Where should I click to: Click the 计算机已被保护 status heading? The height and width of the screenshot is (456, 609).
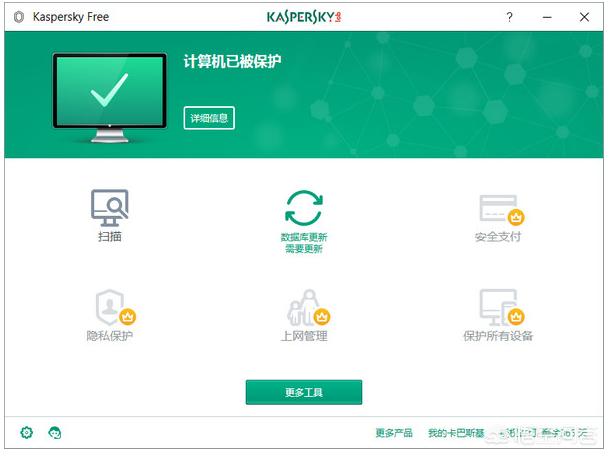pos(232,62)
